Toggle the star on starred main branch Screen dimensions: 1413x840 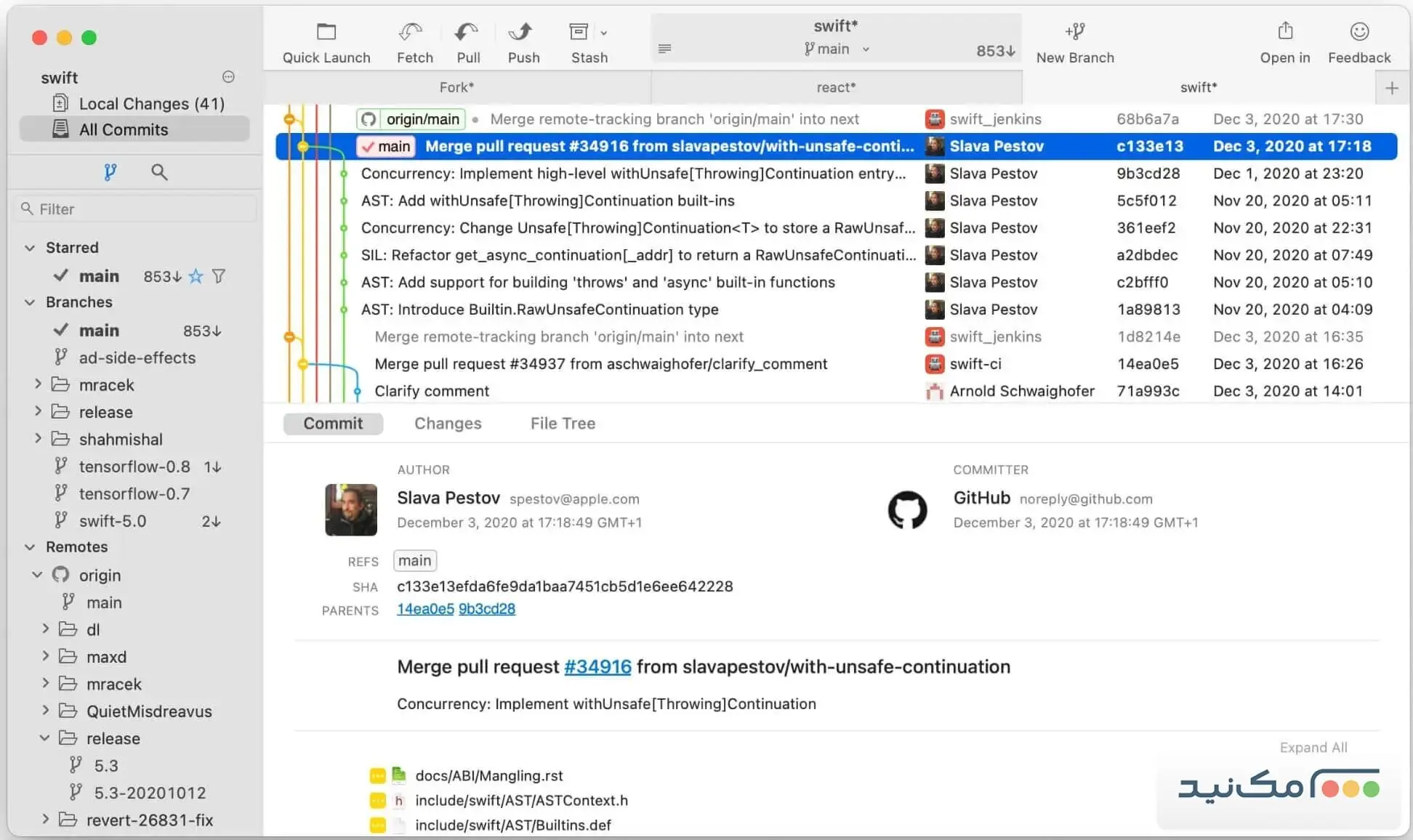tap(196, 276)
